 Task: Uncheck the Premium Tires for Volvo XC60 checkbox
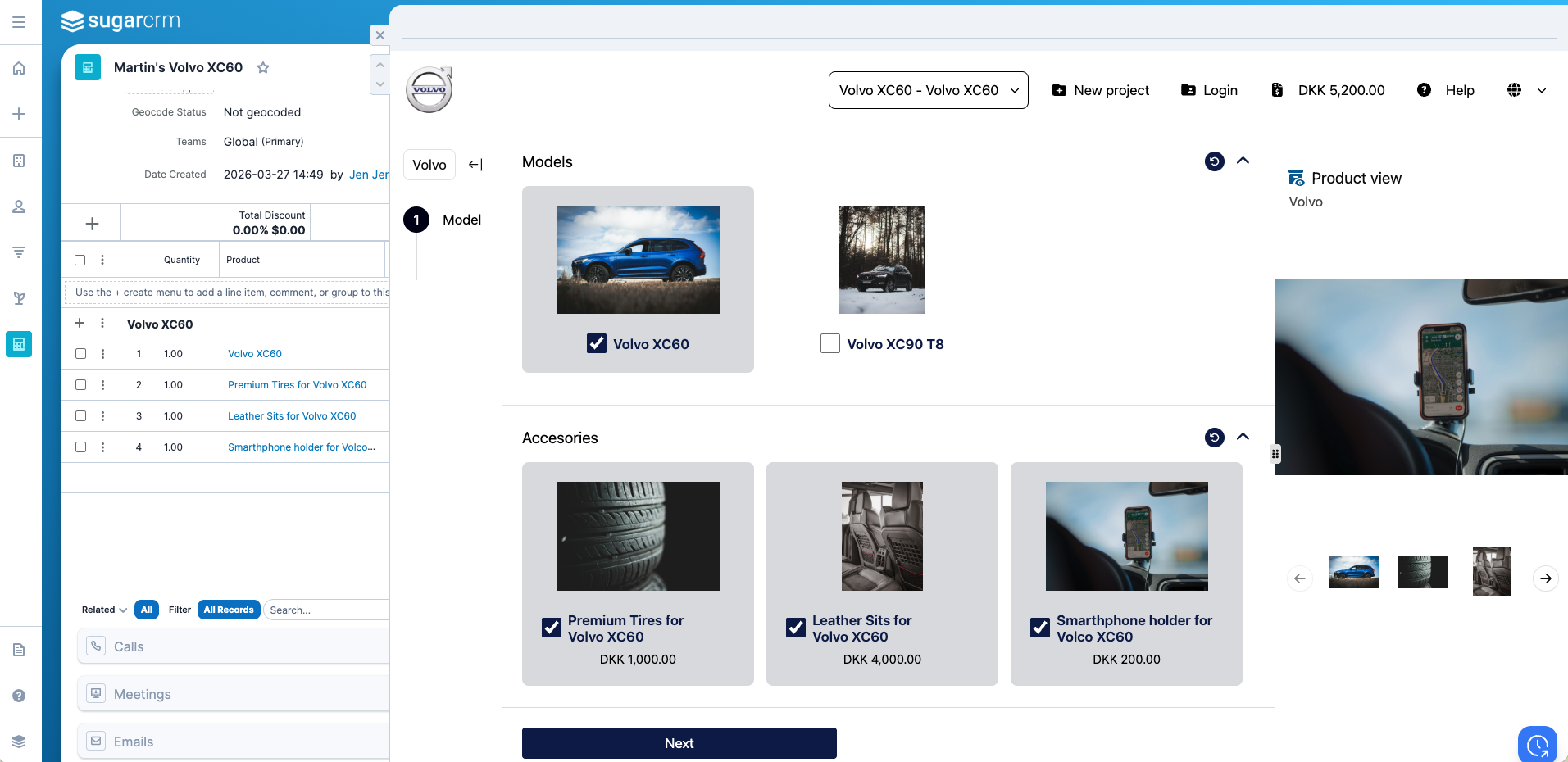pyautogui.click(x=552, y=628)
